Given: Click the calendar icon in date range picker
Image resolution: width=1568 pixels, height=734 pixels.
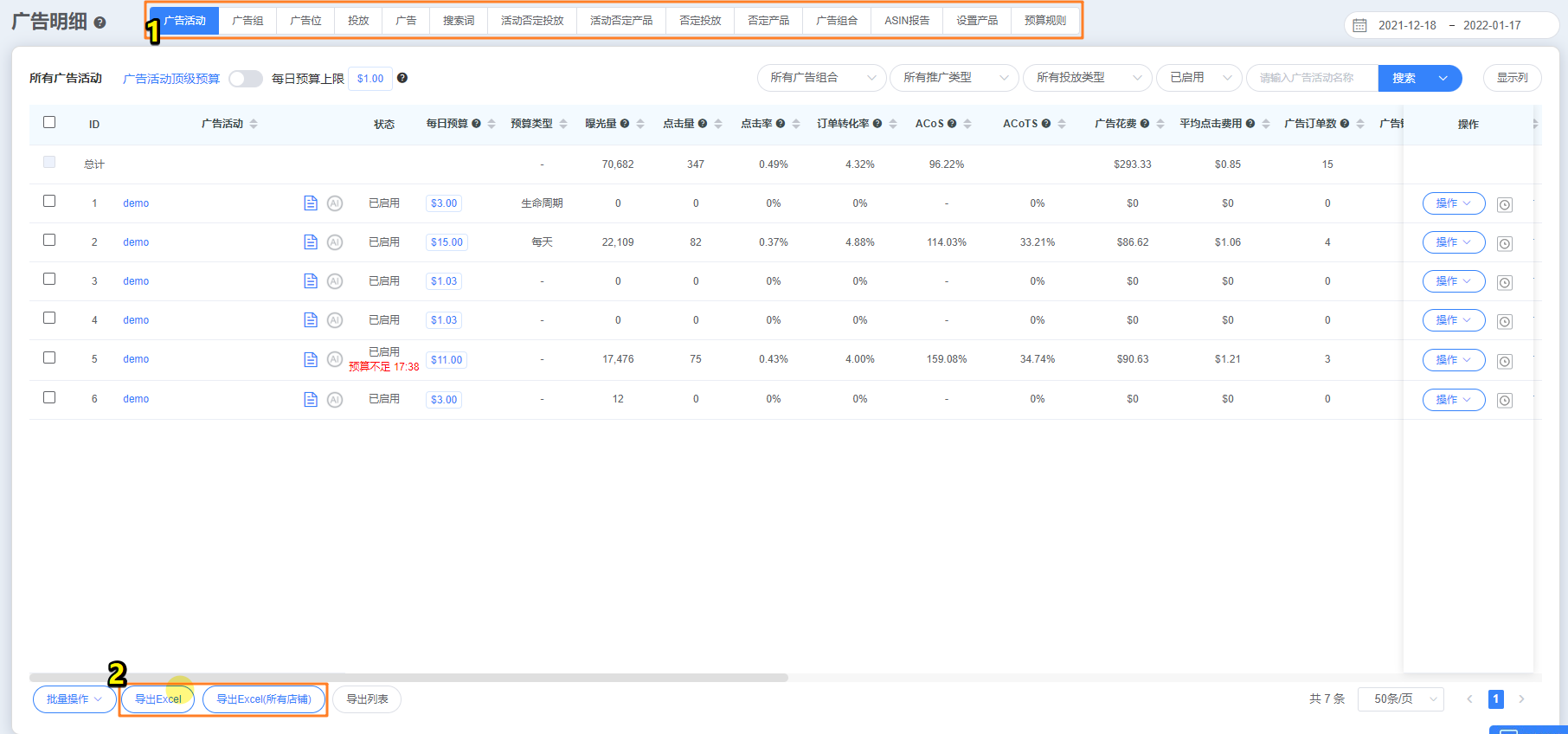Looking at the screenshot, I should 1359,25.
